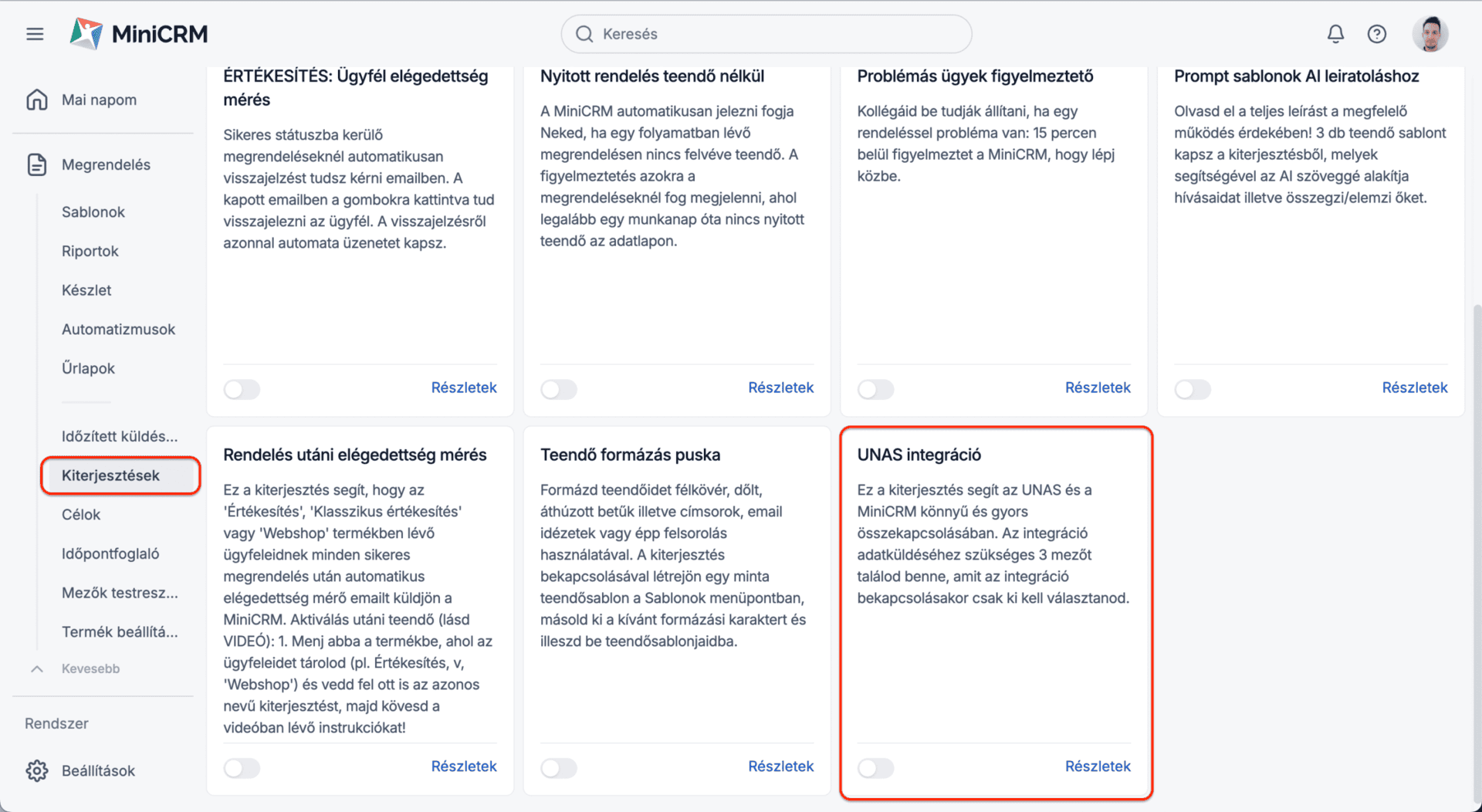The image size is (1482, 812).
Task: Open the hamburger menu icon
Action: pos(35,34)
